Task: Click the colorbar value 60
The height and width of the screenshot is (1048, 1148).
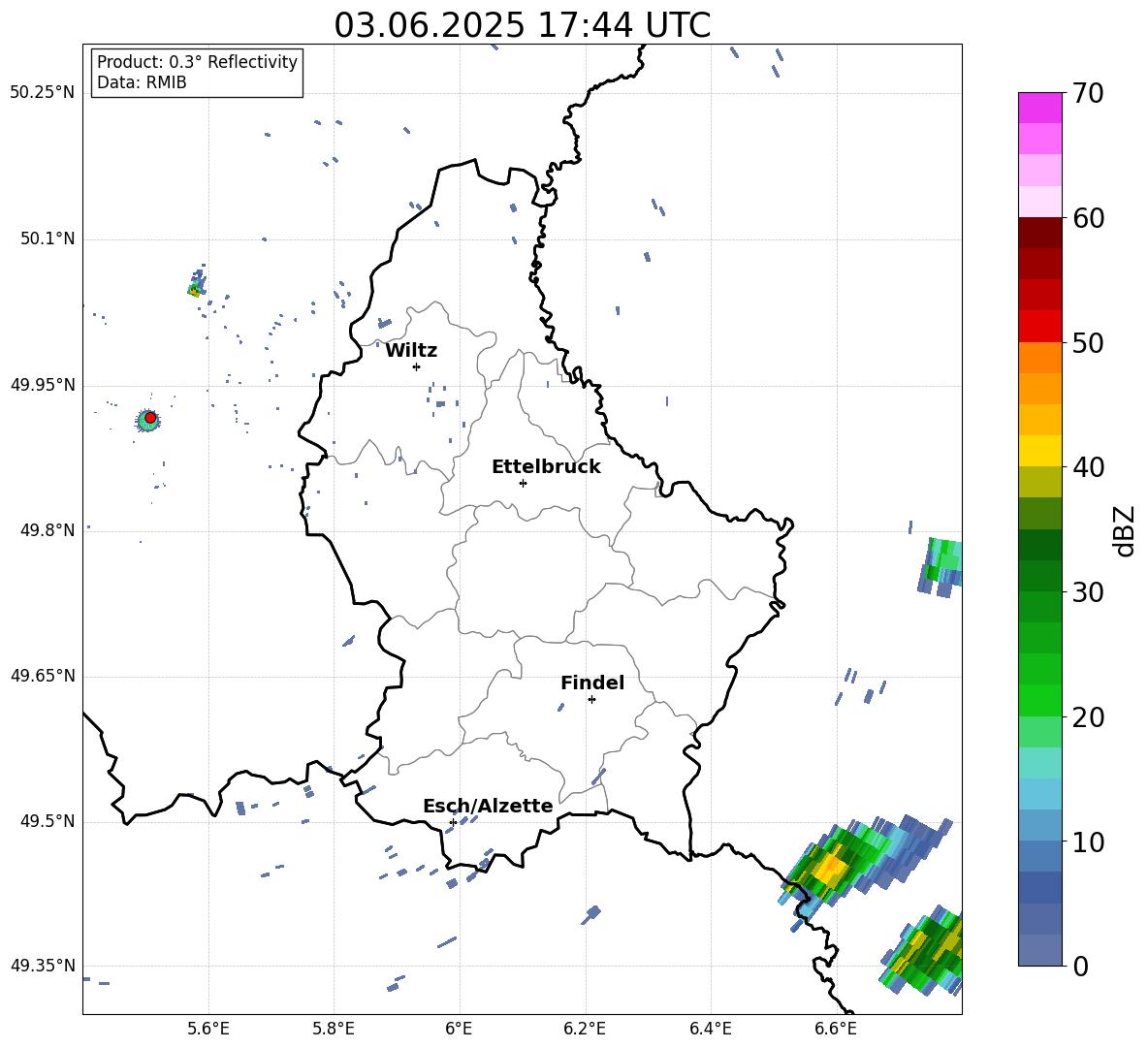Action: 1088,218
